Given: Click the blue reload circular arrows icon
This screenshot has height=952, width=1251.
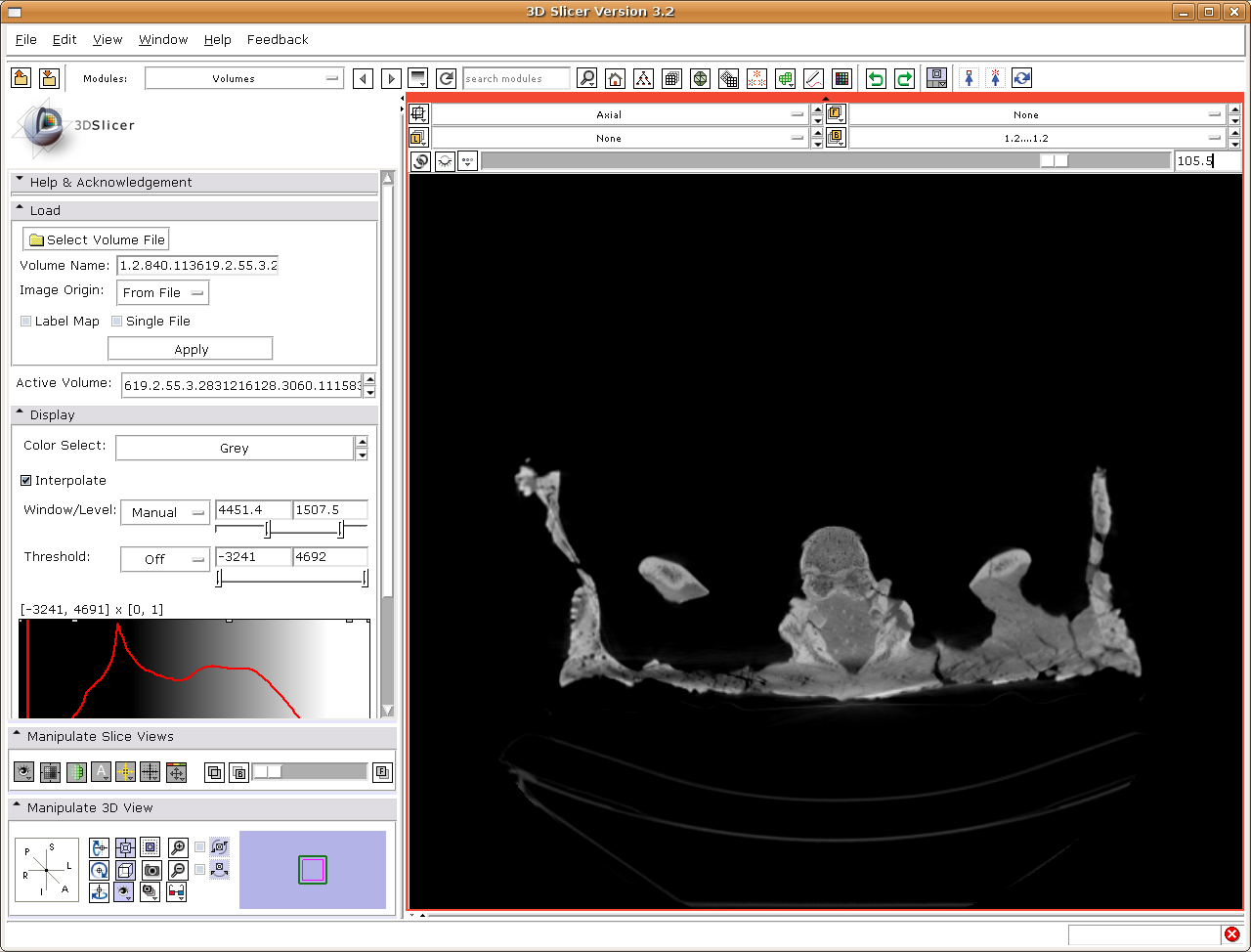Looking at the screenshot, I should (x=1021, y=78).
